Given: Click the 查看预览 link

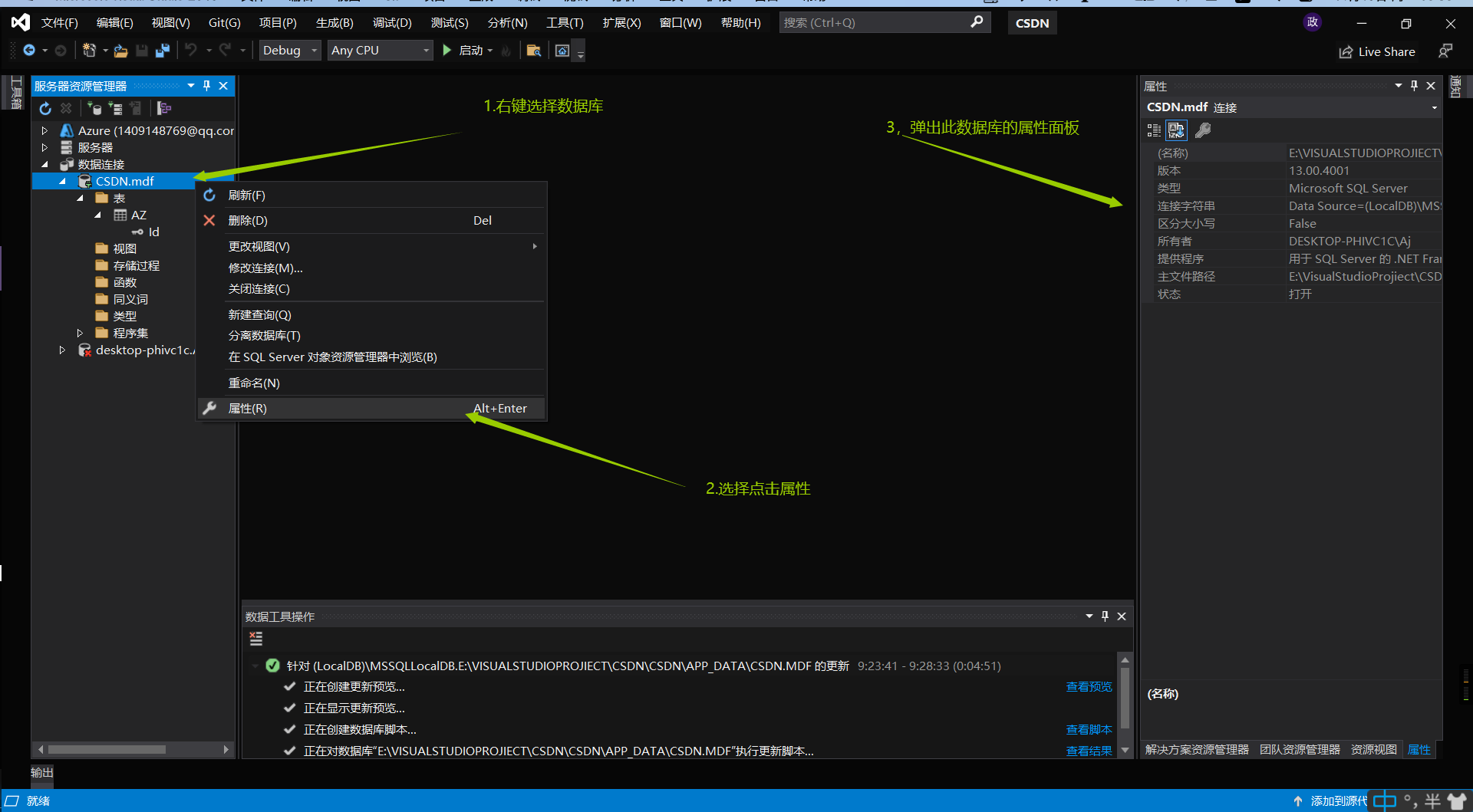Looking at the screenshot, I should pos(1088,686).
